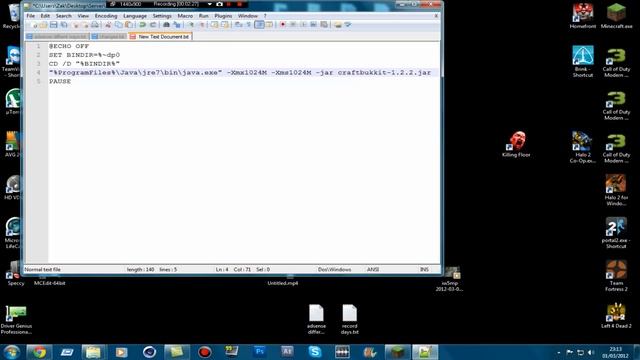640x360 pixels.
Task: Click the Zoom Out toolbar icon
Action: 202,25
